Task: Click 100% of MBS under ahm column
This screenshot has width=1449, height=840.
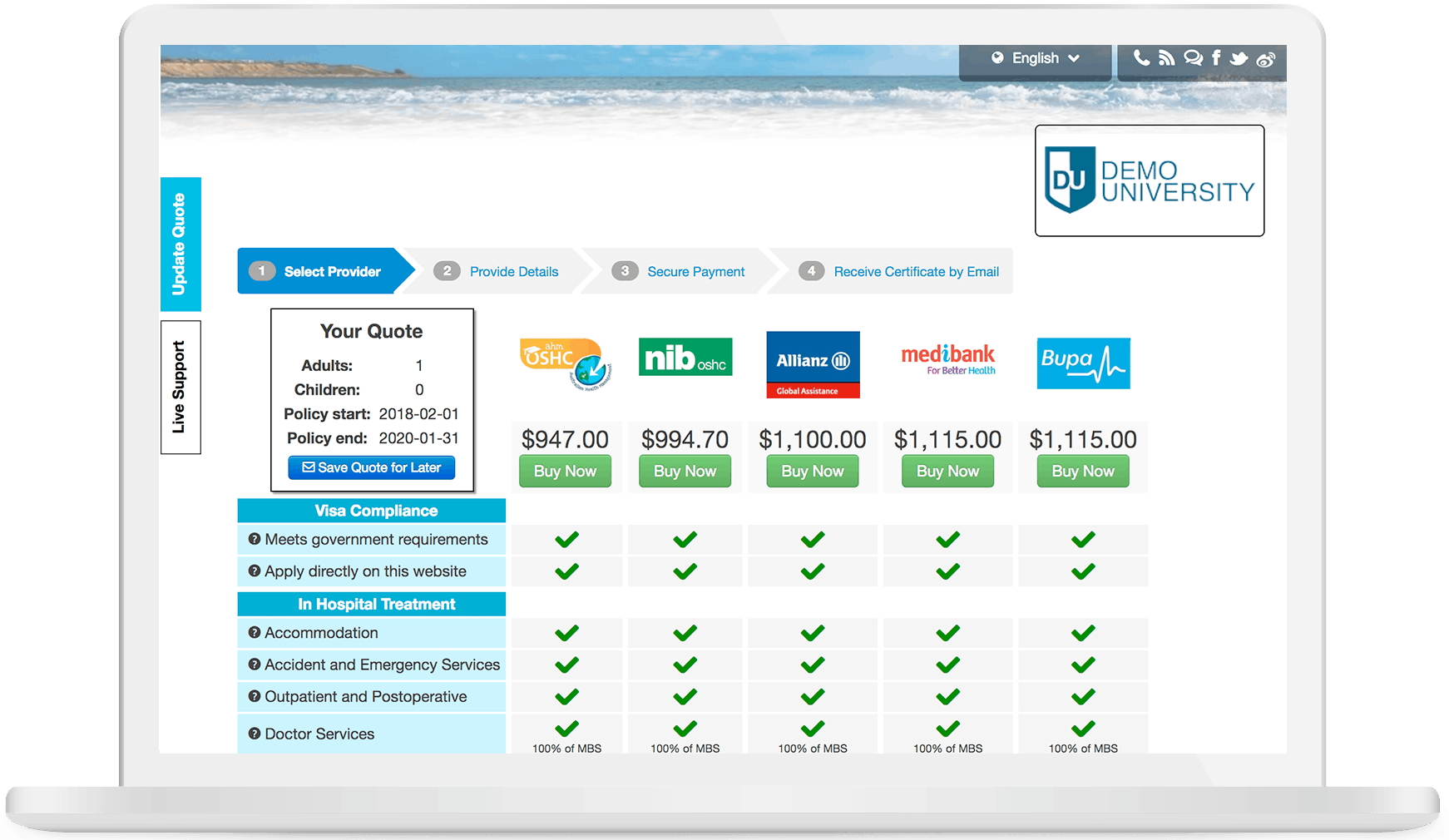Action: click(x=566, y=749)
